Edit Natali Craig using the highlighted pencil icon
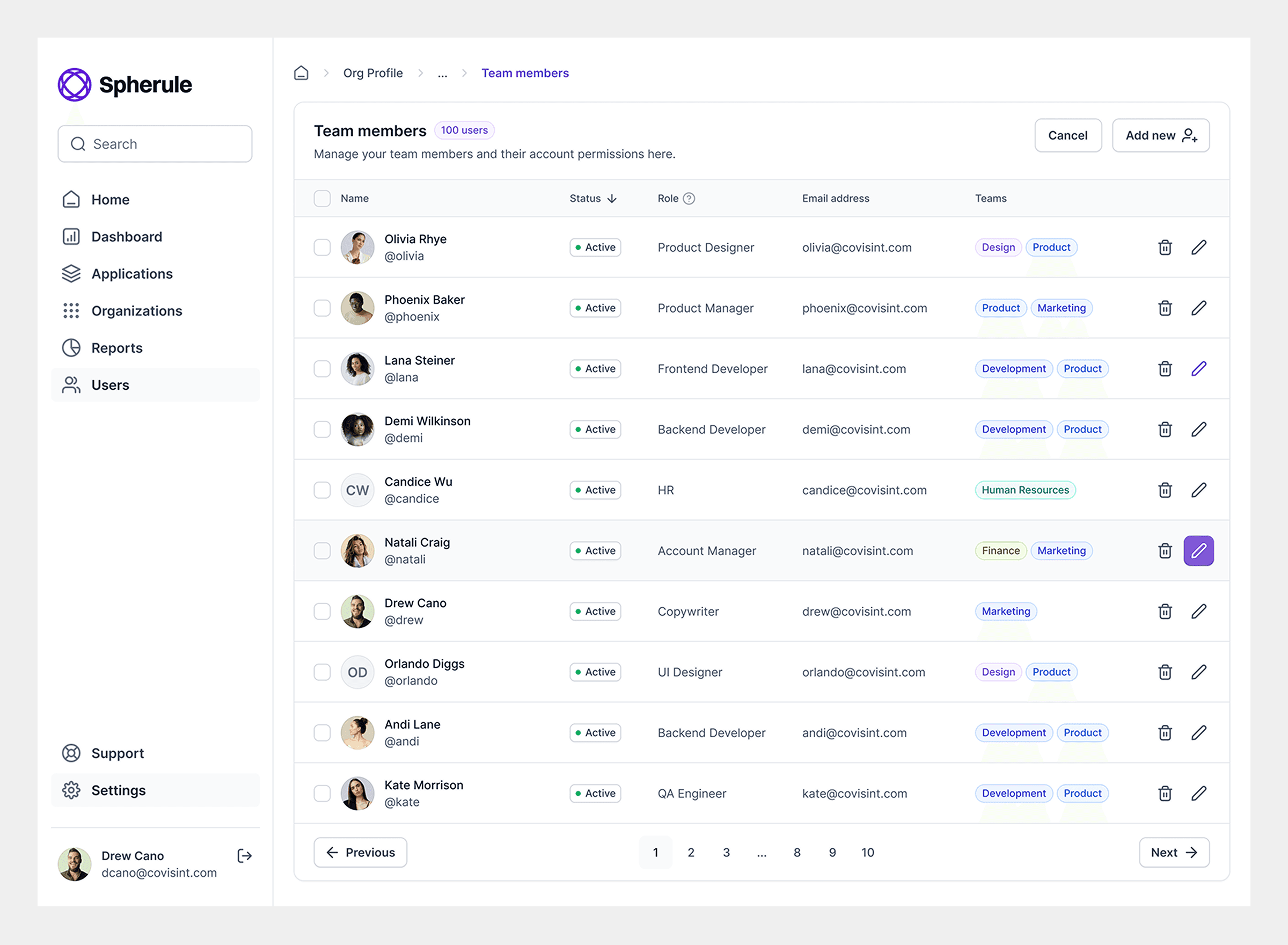 pyautogui.click(x=1198, y=551)
